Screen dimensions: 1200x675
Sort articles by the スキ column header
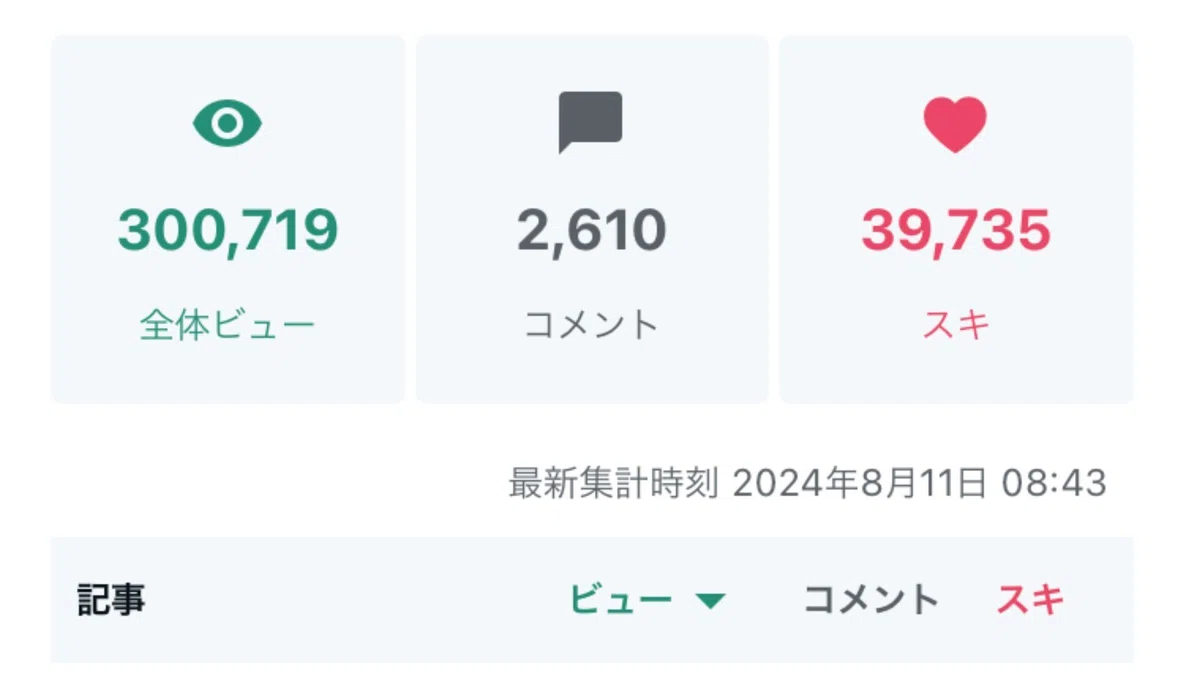click(1030, 600)
